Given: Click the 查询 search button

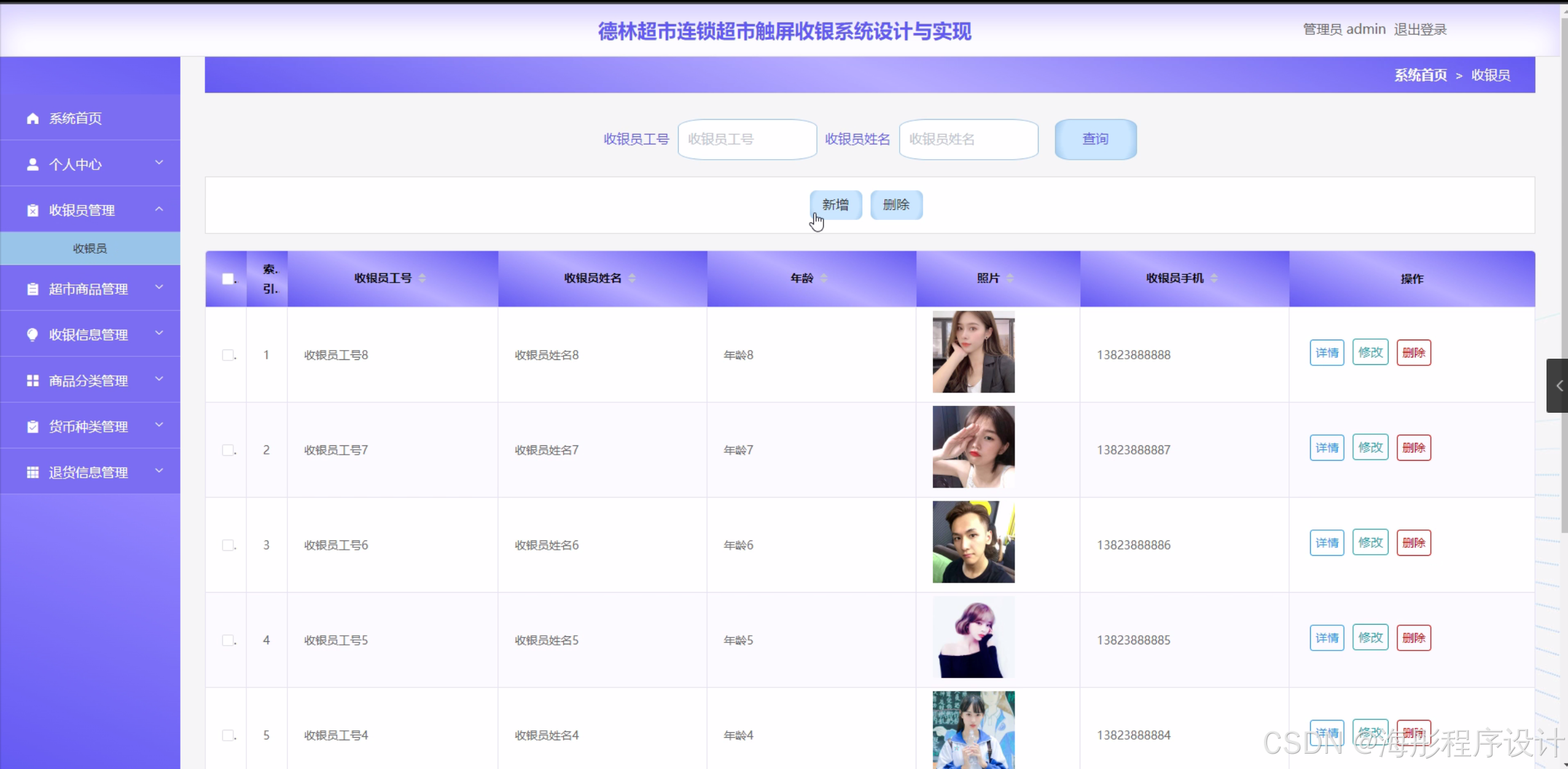Looking at the screenshot, I should 1095,139.
